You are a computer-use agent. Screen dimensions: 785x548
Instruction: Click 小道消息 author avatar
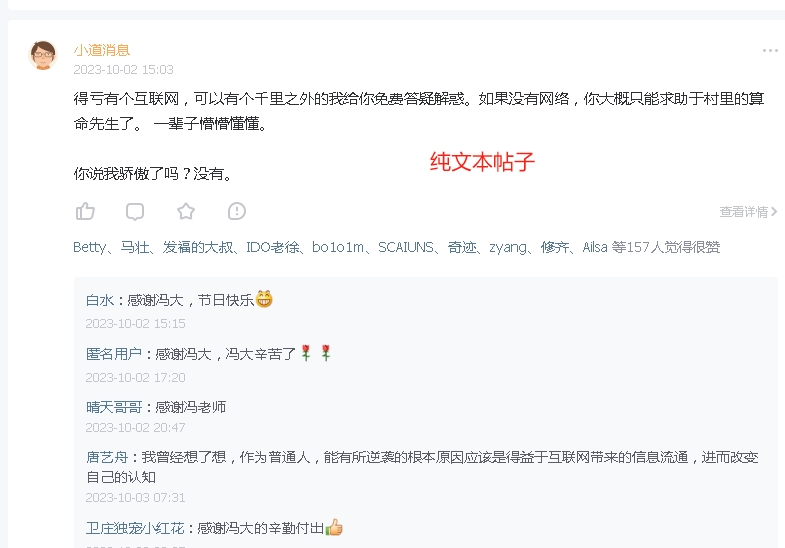[x=43, y=55]
